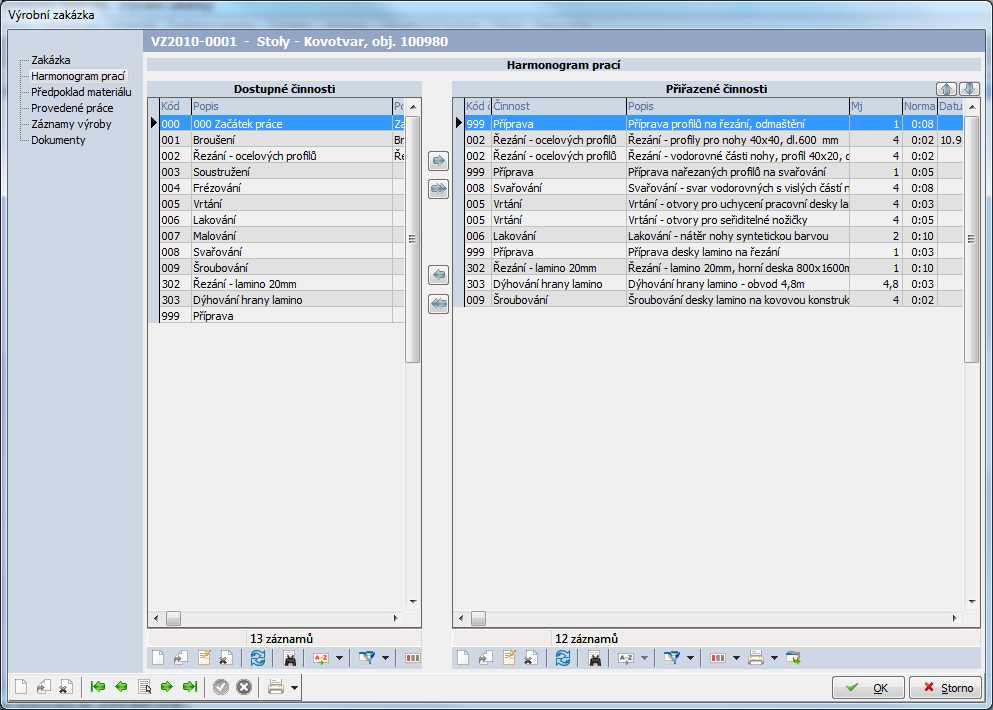Expand filter dropdown in Přiřazené činnosti toolbar
993x710 pixels.
[x=690, y=659]
